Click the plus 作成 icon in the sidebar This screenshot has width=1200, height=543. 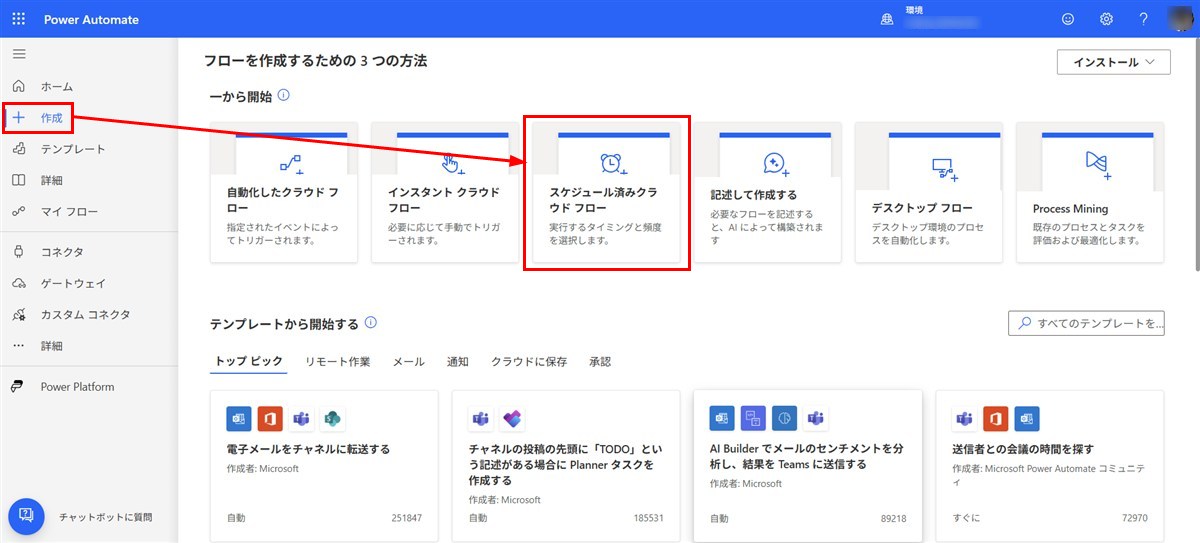[19, 117]
